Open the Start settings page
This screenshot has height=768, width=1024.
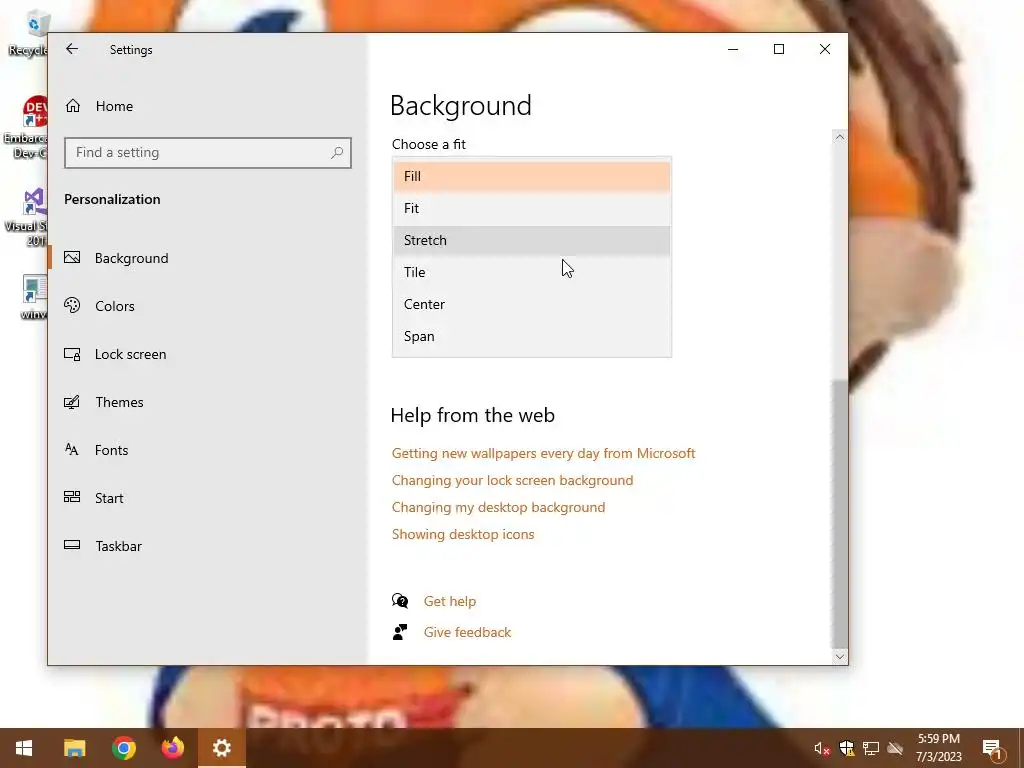(208, 498)
